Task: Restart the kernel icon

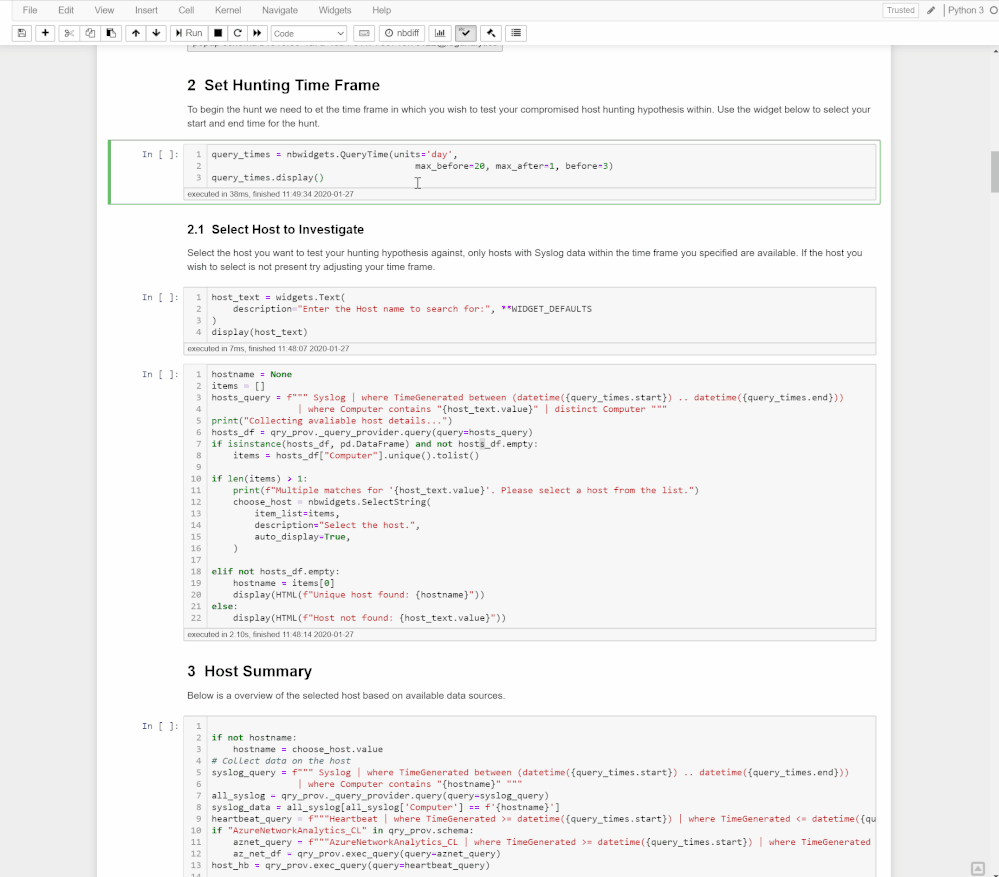Action: click(x=238, y=33)
